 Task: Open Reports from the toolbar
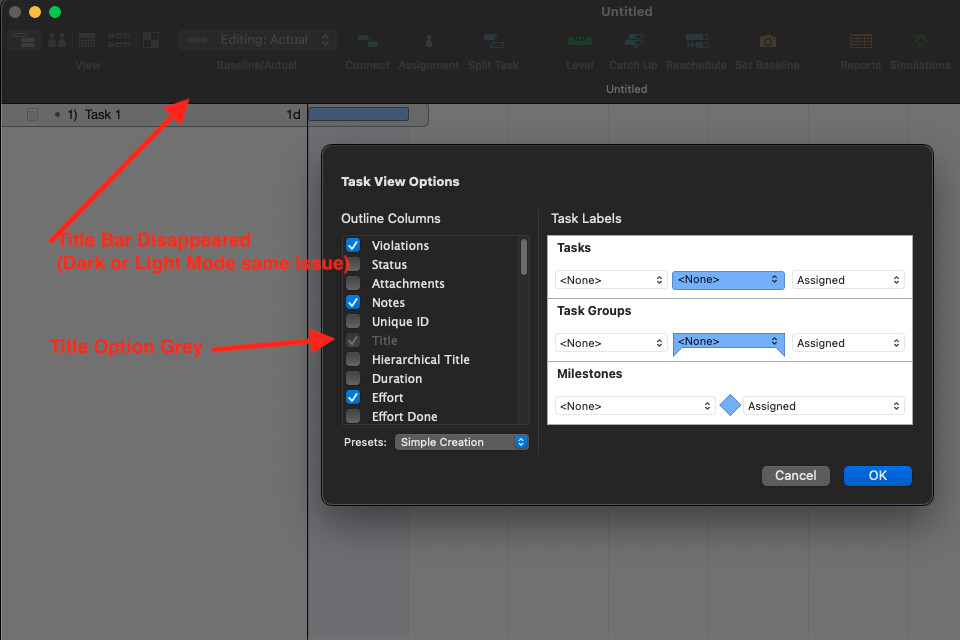tap(860, 42)
